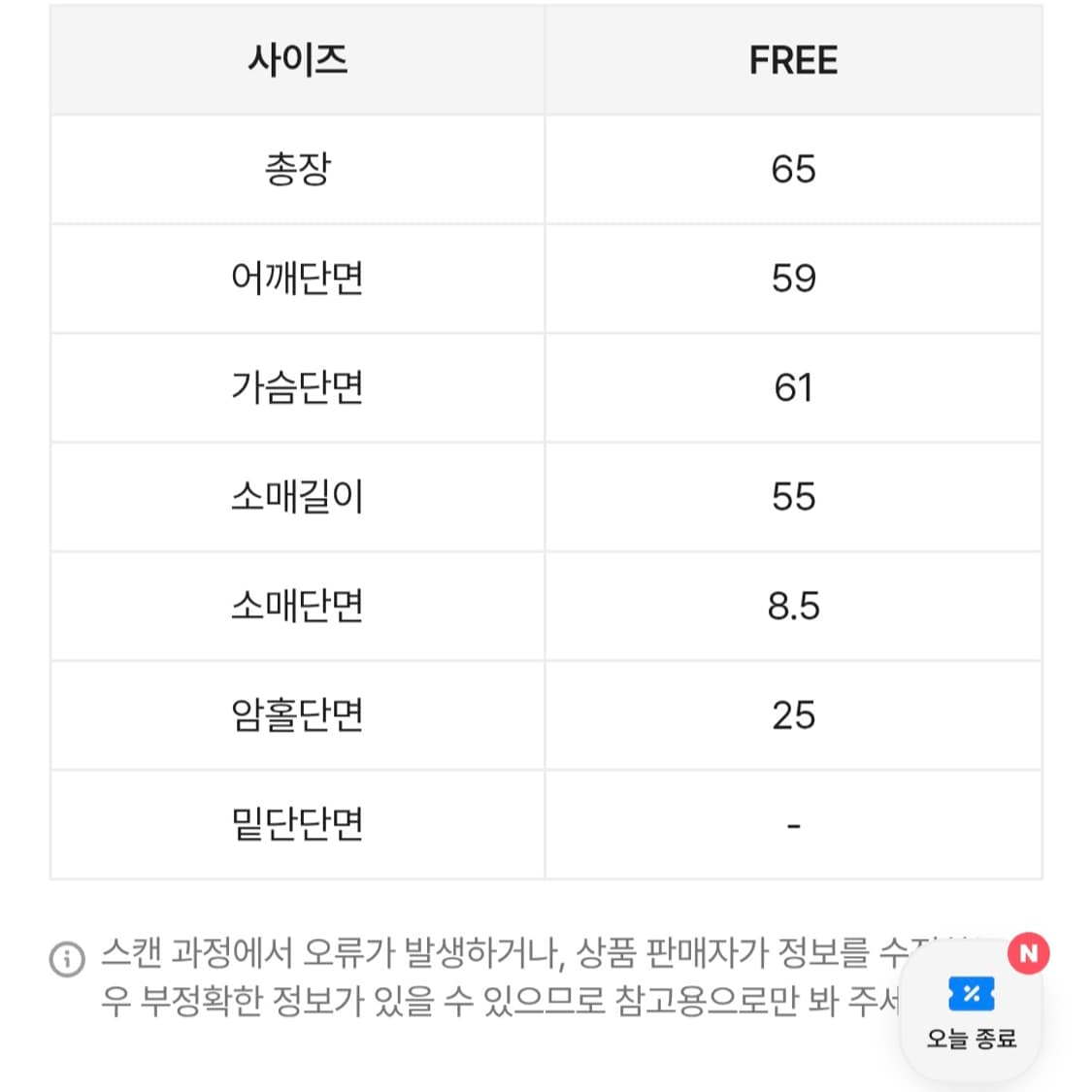
Task: Click the 소매길이 value 55
Action: [793, 497]
